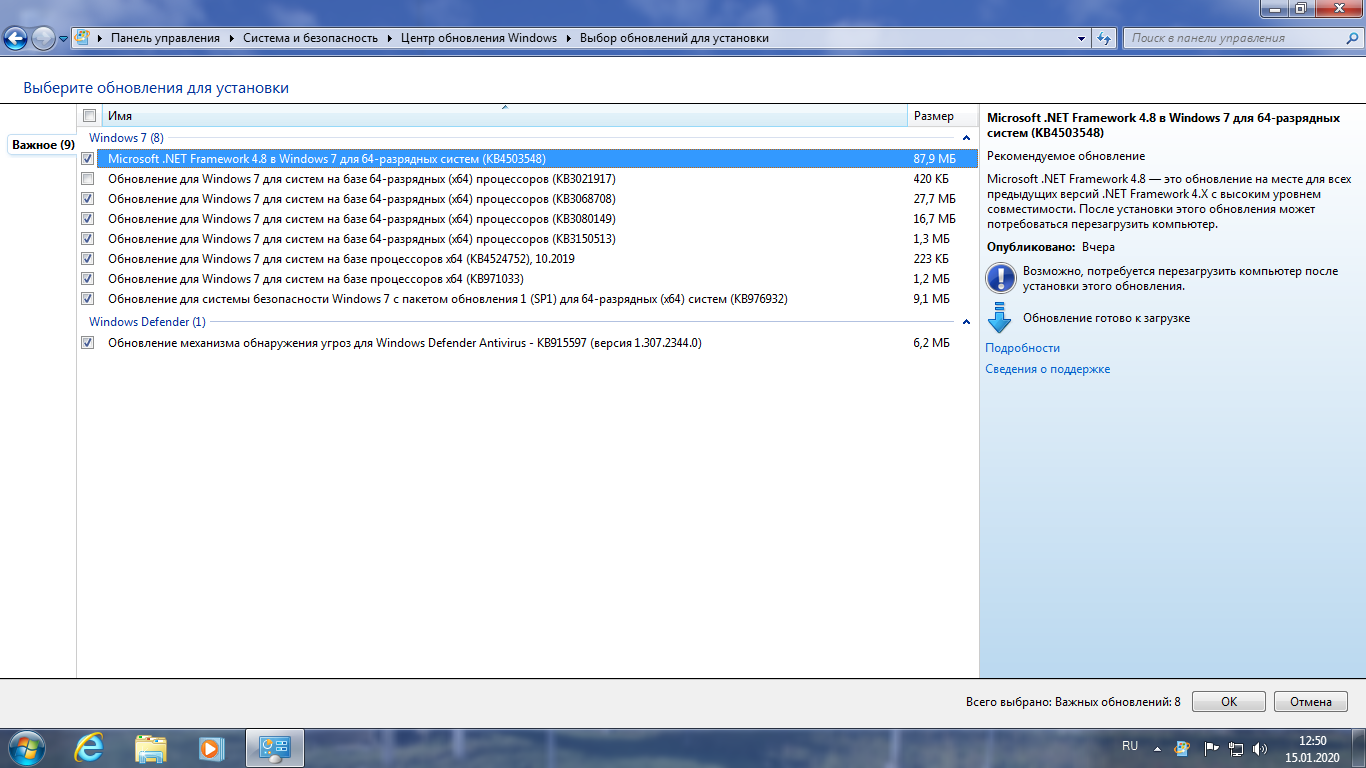
Task: Click the RU language indicator
Action: 1130,746
